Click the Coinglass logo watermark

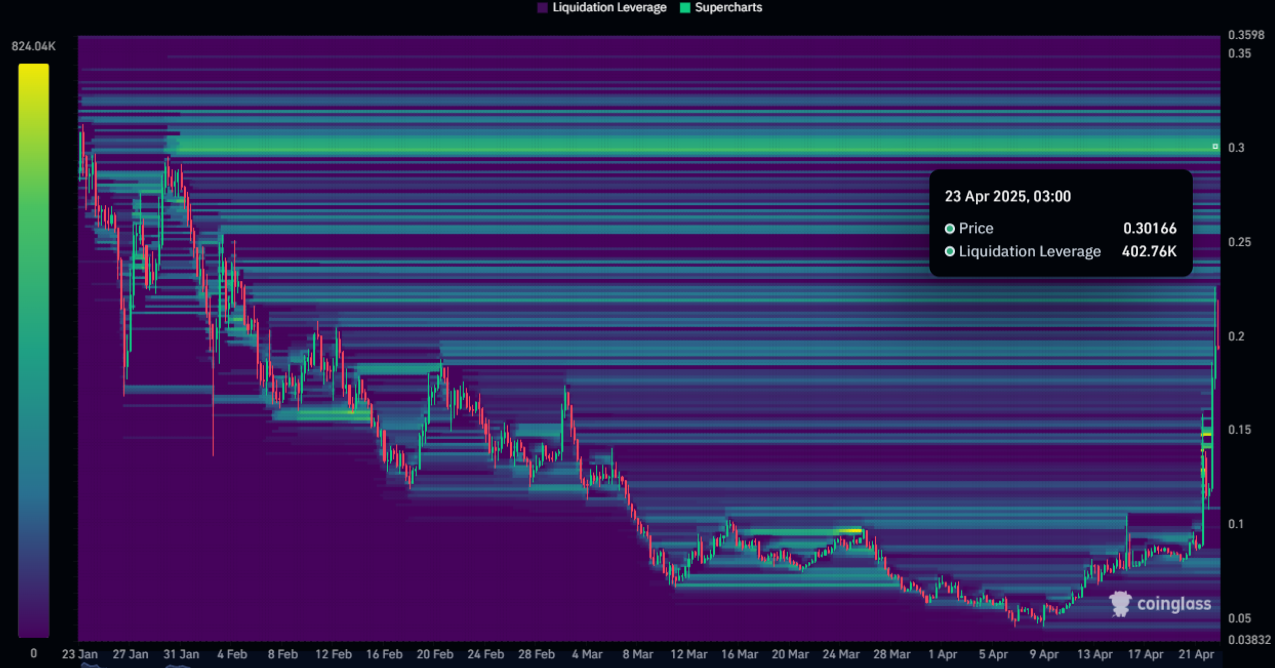point(1161,603)
